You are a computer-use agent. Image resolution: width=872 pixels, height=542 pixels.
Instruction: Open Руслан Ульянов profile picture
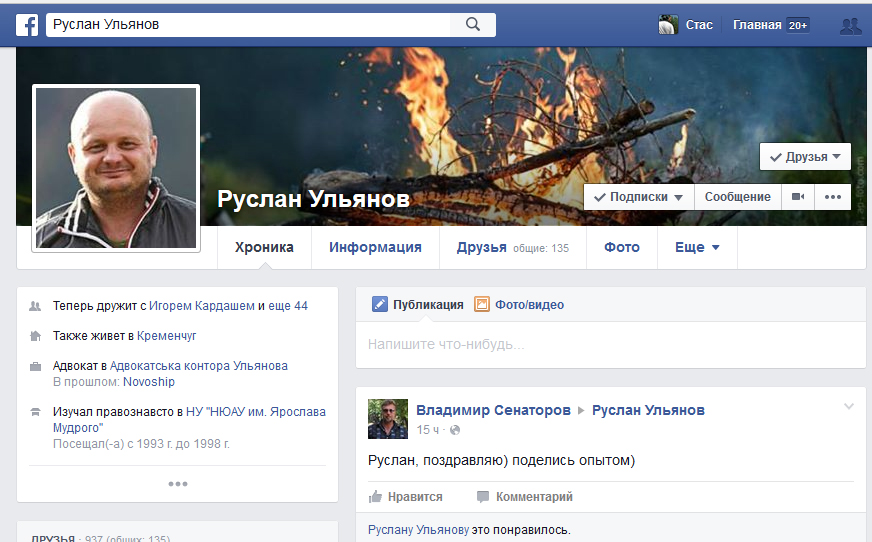(116, 167)
